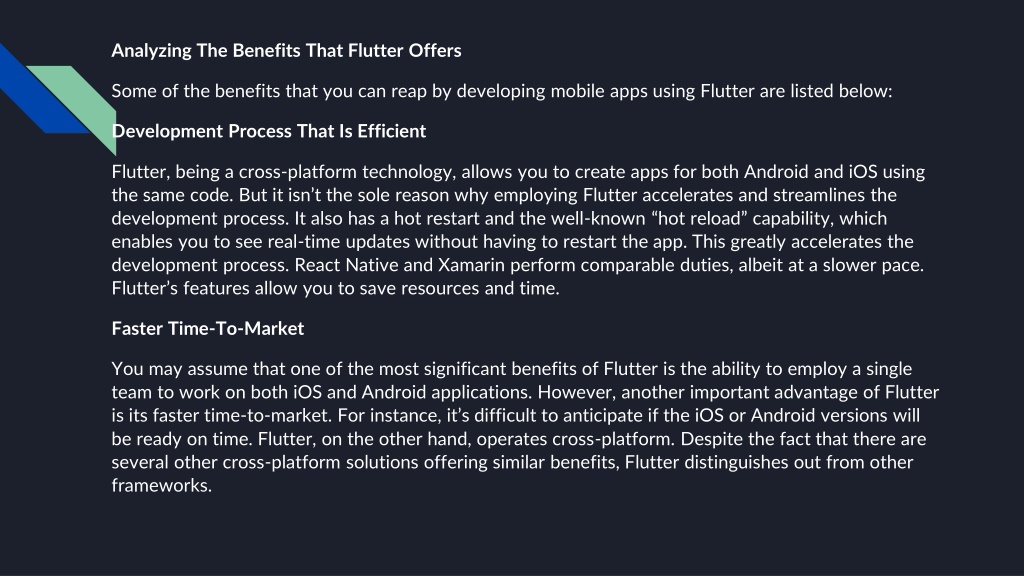Click the quoted phrase 'hot reload'
1024x576 pixels.
click(699, 218)
